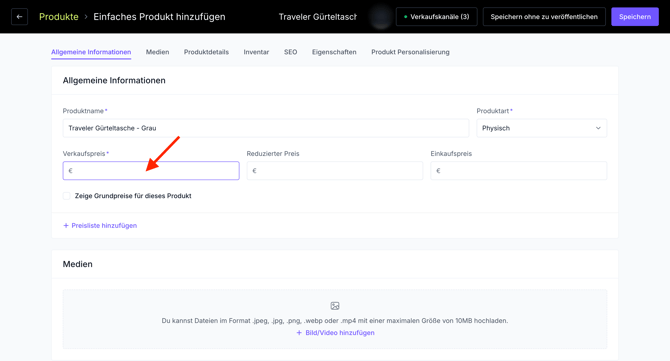The height and width of the screenshot is (361, 670).
Task: Click the Produktname text field
Action: click(265, 128)
